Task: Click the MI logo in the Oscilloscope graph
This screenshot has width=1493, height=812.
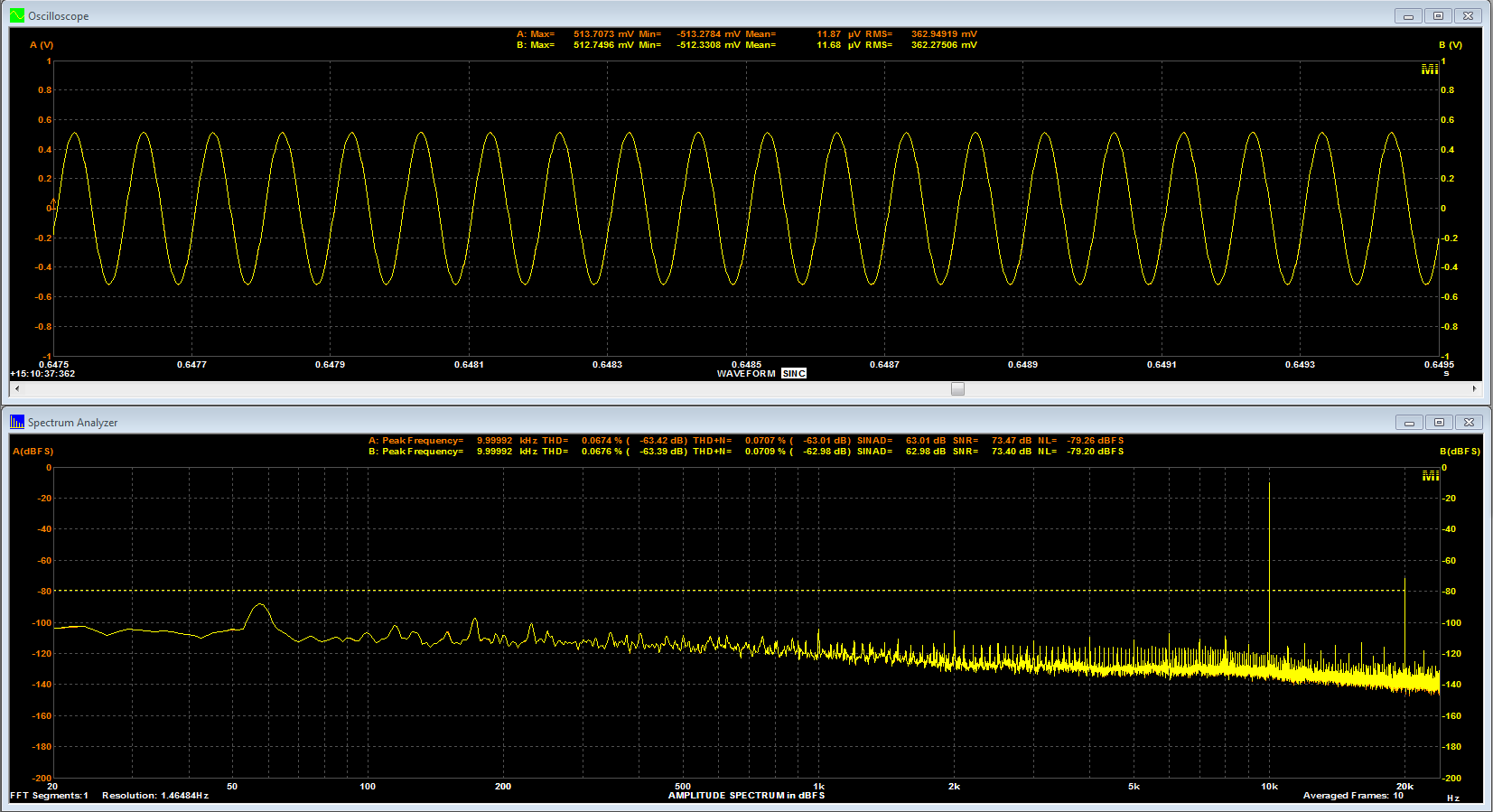Action: 1430,69
